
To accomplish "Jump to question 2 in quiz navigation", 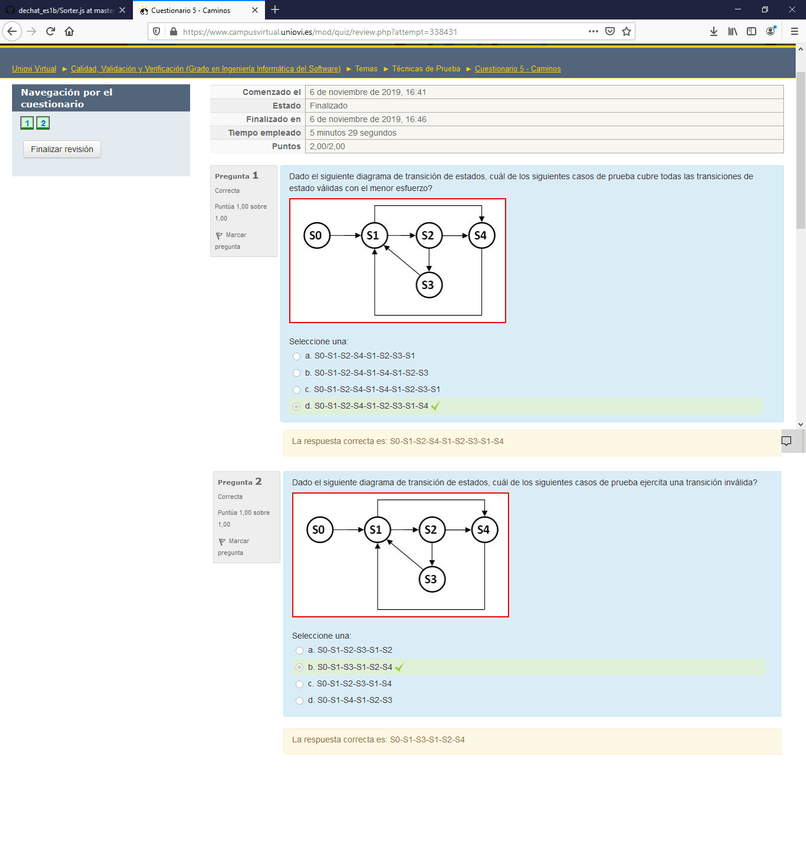I will pos(43,123).
